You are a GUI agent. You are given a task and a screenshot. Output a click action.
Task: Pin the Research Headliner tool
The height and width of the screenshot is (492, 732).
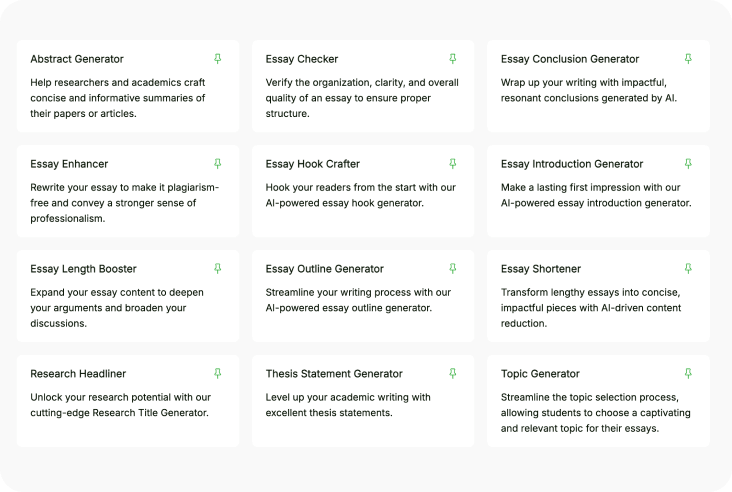(x=218, y=373)
